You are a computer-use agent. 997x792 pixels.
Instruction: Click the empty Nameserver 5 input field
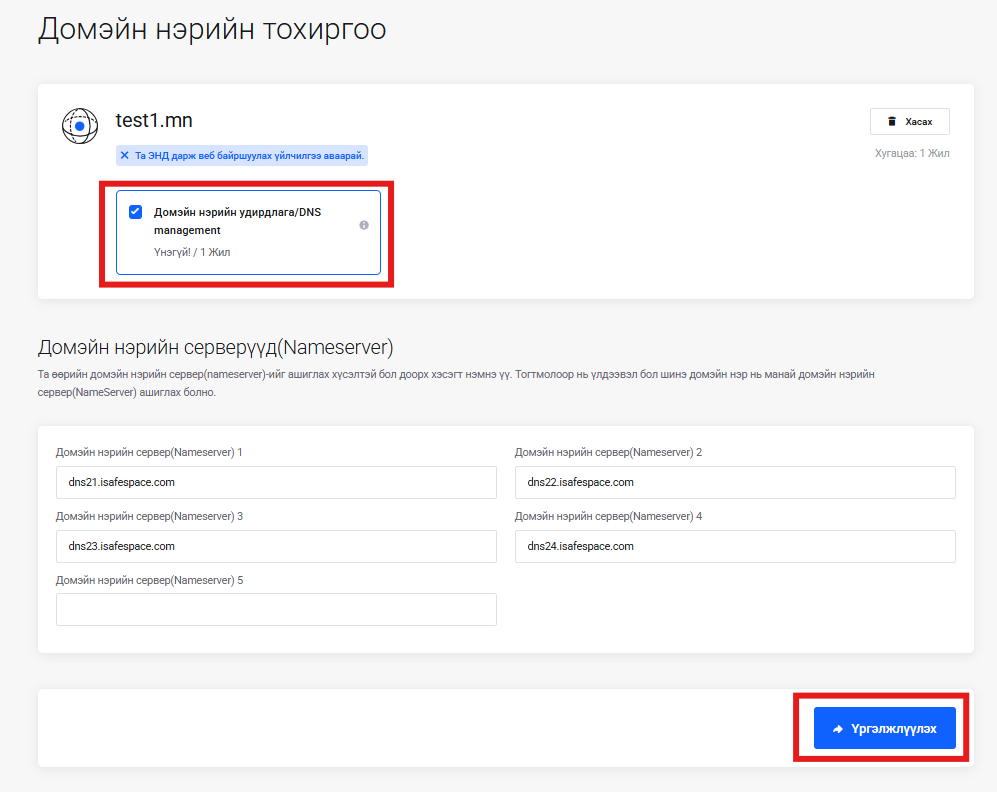(x=276, y=610)
